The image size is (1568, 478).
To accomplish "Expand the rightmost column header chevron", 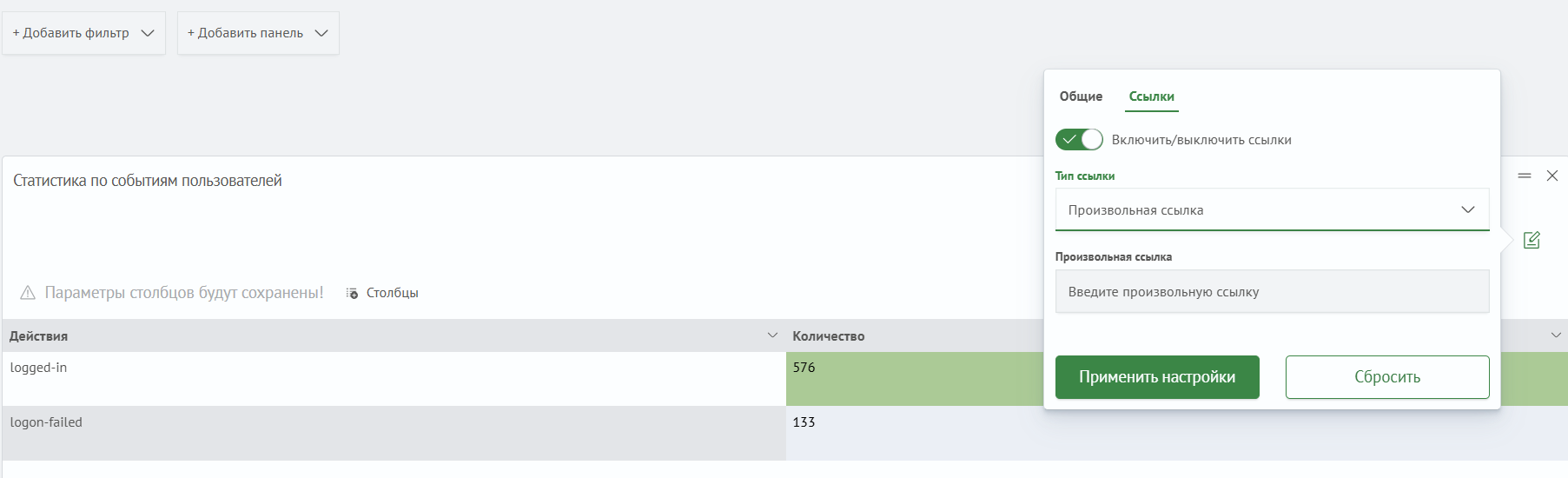I will (1556, 335).
